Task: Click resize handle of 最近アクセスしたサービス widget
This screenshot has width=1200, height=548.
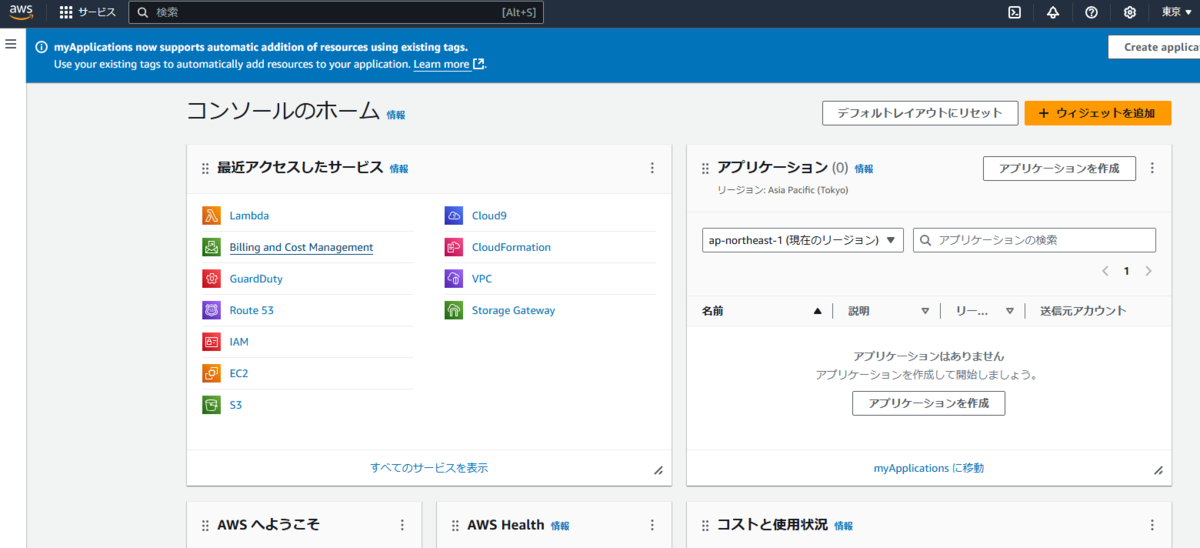Action: (658, 470)
